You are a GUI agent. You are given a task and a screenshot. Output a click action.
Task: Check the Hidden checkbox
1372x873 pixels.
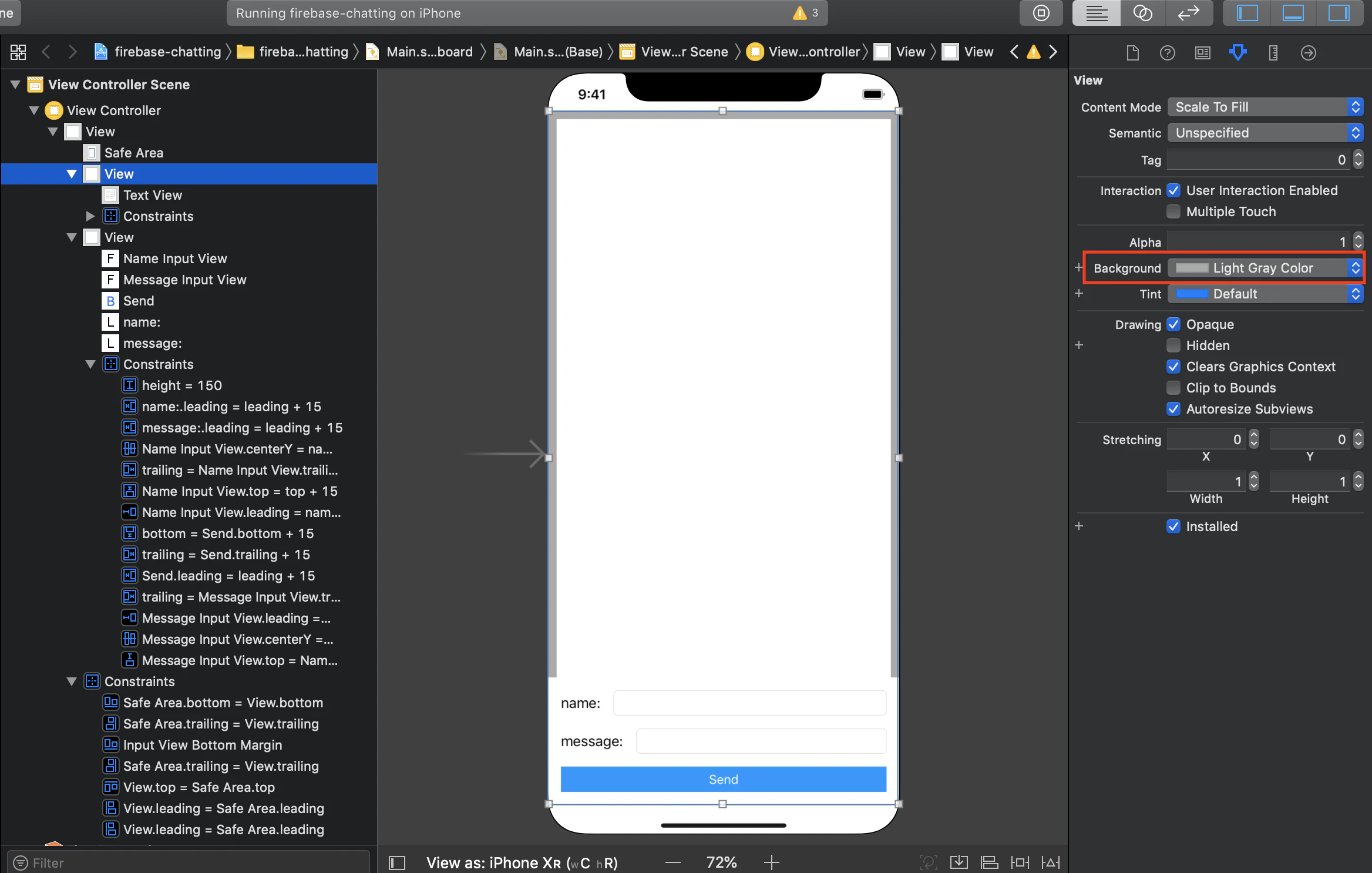coord(1173,345)
